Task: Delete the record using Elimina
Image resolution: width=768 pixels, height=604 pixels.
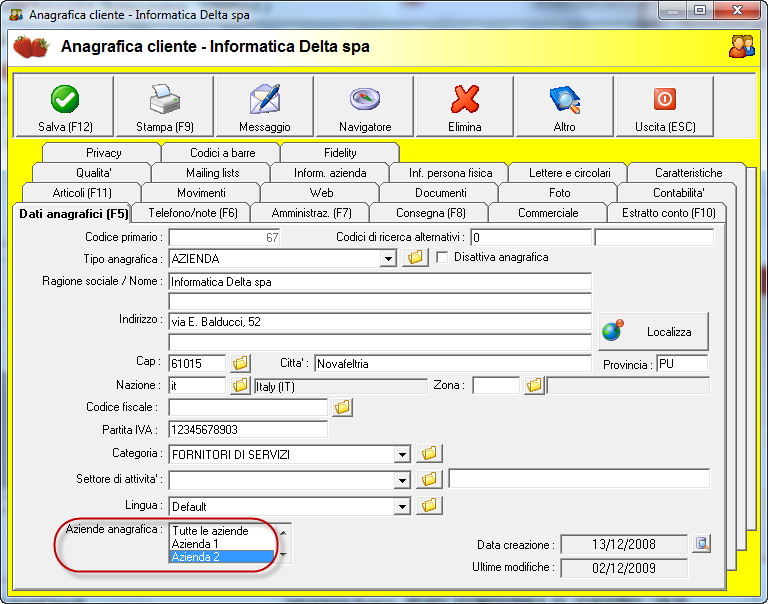Action: 465,106
